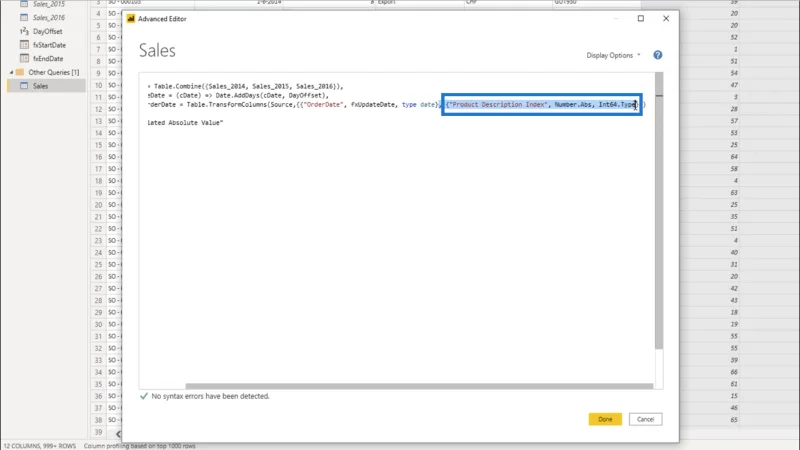The image size is (800, 450).
Task: Click the "Calculated Absolute Value" code line
Action: point(185,123)
